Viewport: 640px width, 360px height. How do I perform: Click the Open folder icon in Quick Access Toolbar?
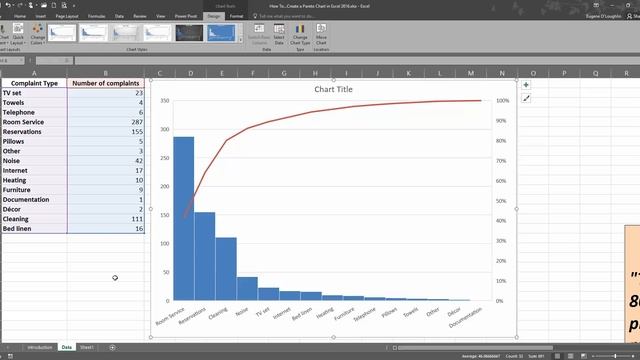[43, 5]
